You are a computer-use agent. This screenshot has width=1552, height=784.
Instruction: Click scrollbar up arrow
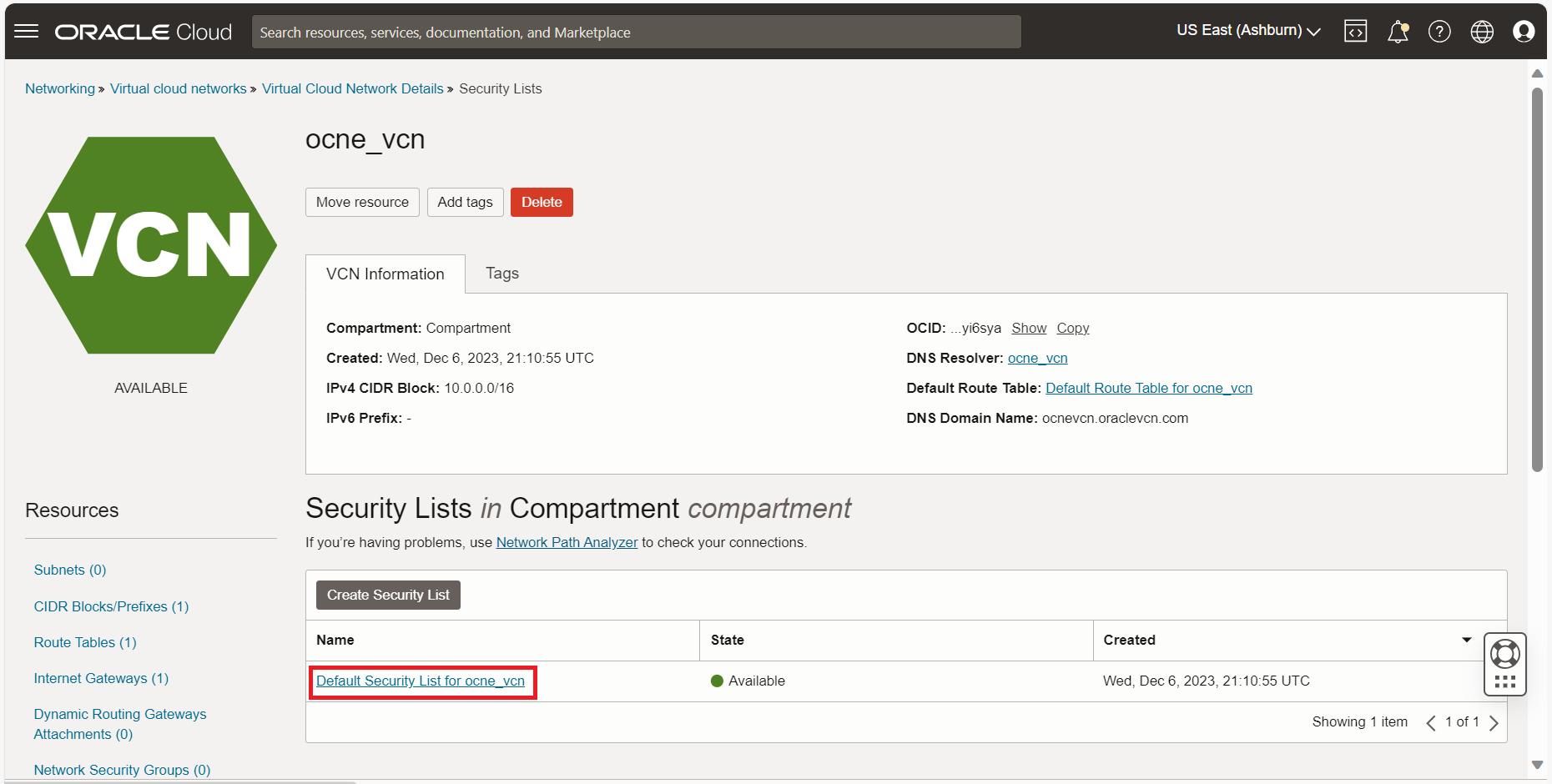pos(1537,73)
